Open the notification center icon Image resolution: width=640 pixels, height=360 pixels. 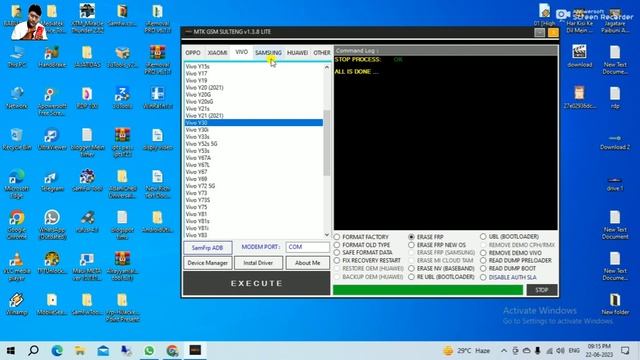(x=625, y=350)
